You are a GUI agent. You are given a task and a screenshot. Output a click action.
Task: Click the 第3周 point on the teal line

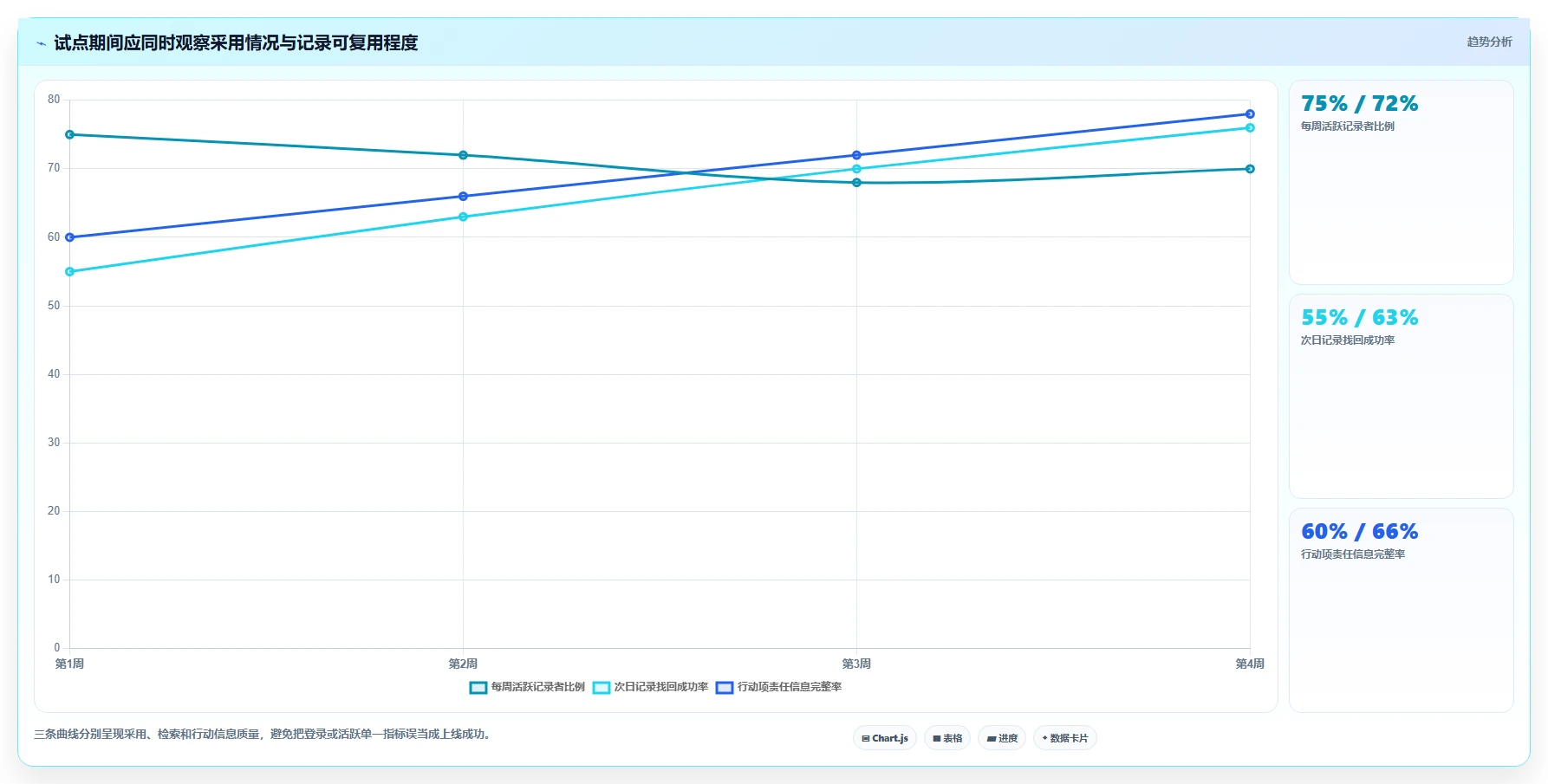click(x=856, y=183)
